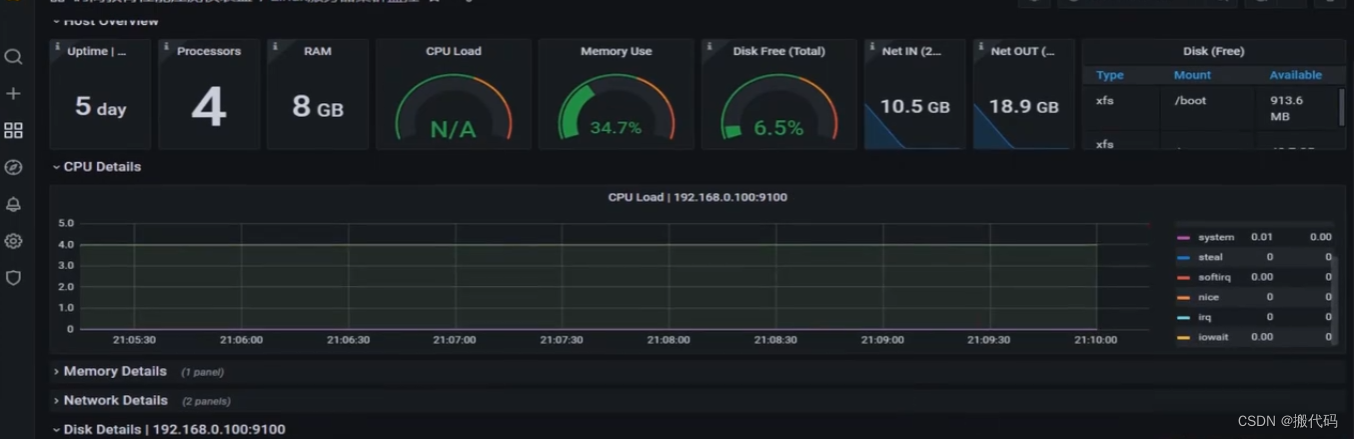Click the /boot mount cell

[1190, 101]
